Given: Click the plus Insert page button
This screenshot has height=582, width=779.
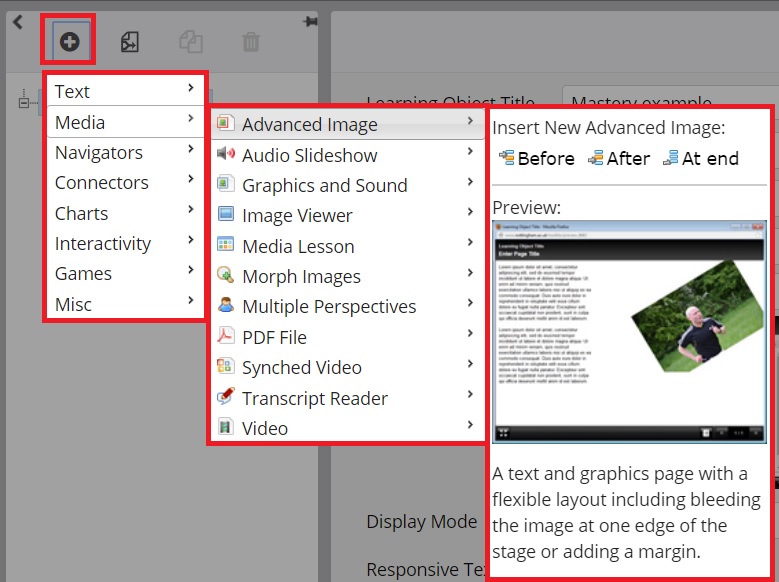Looking at the screenshot, I should click(x=69, y=42).
